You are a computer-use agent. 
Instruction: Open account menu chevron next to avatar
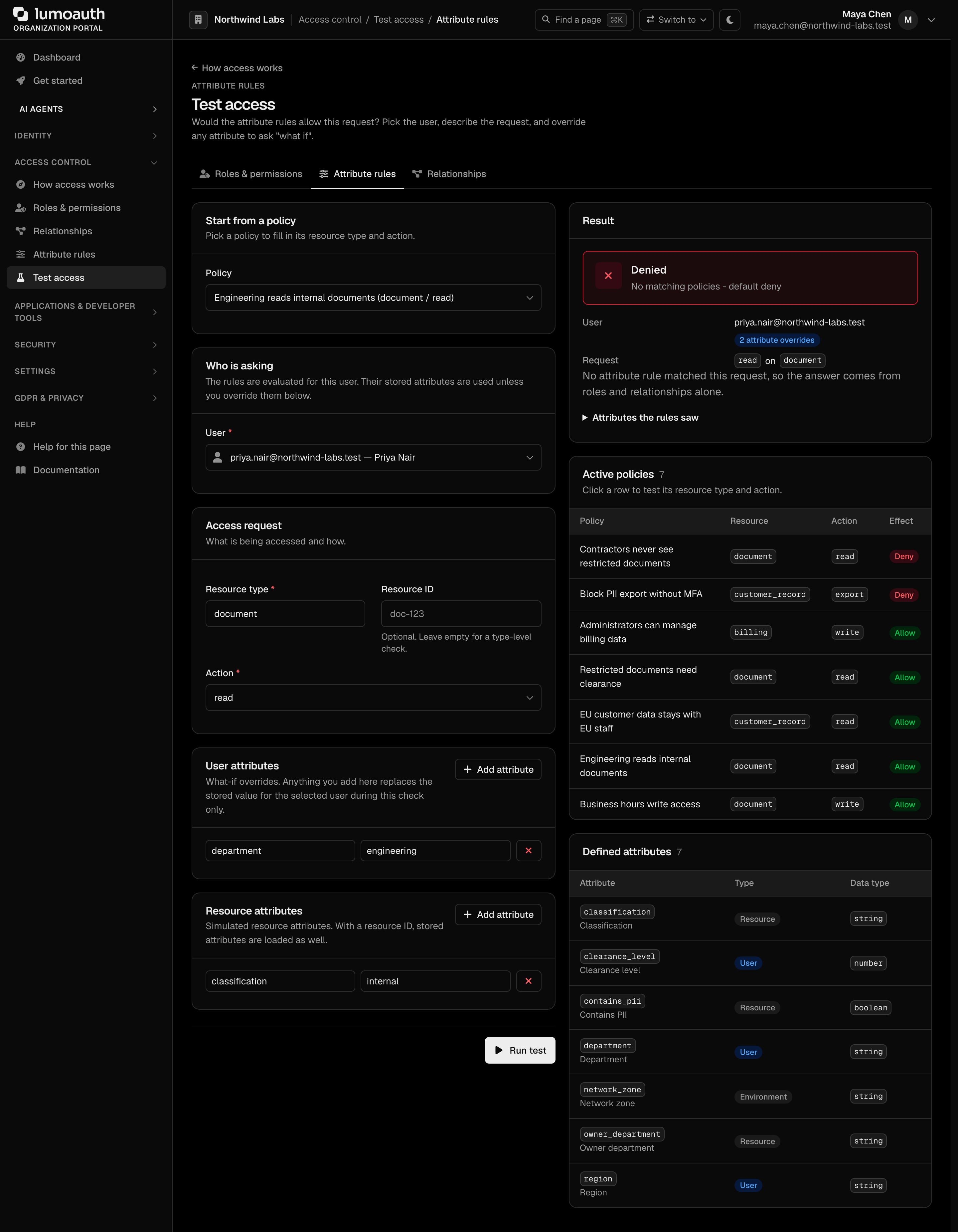click(931, 20)
